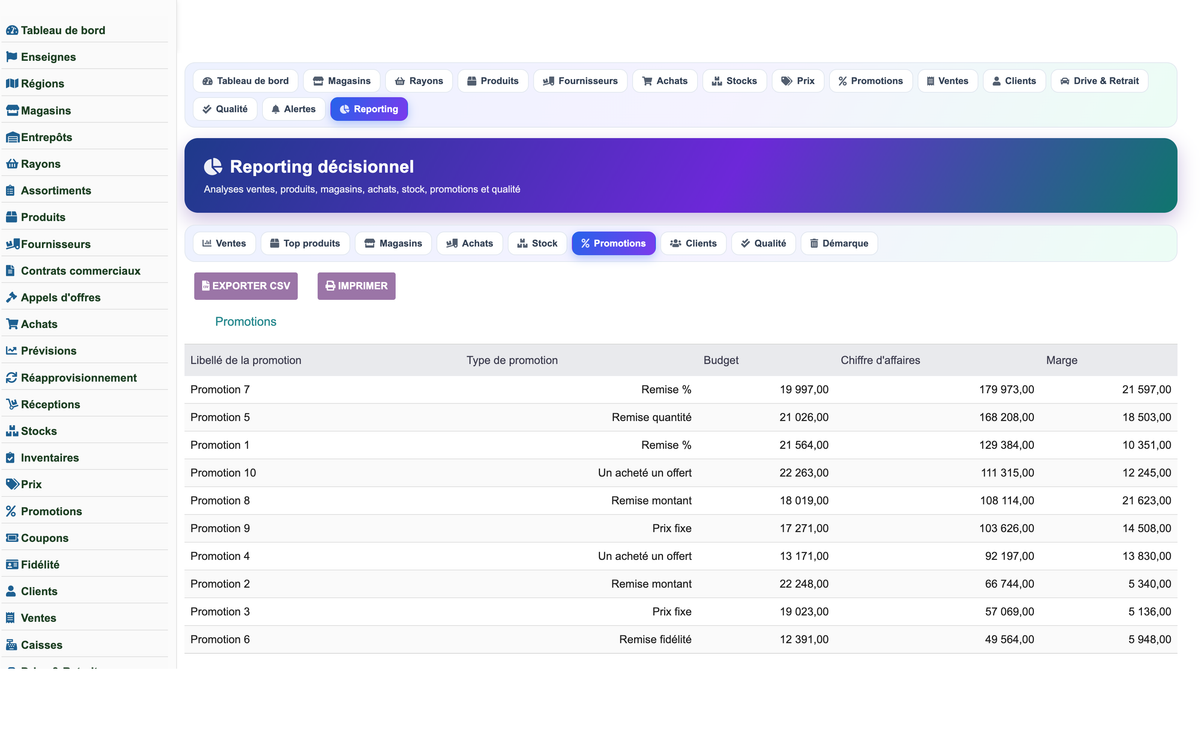Open the Achats report sub-tab

[x=470, y=243]
